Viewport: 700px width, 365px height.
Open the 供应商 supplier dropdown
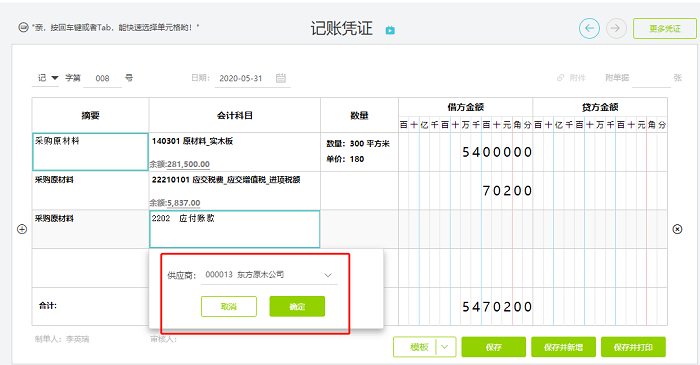click(x=269, y=275)
